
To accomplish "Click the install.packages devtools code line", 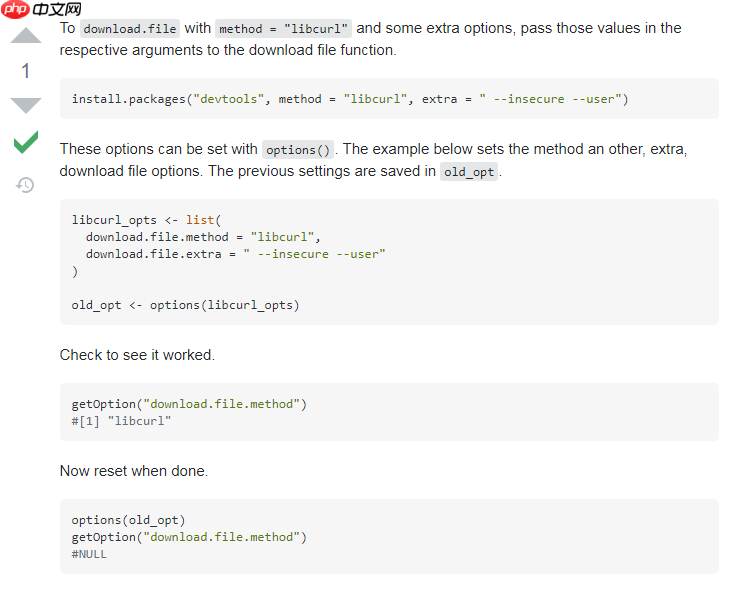I will [x=350, y=99].
